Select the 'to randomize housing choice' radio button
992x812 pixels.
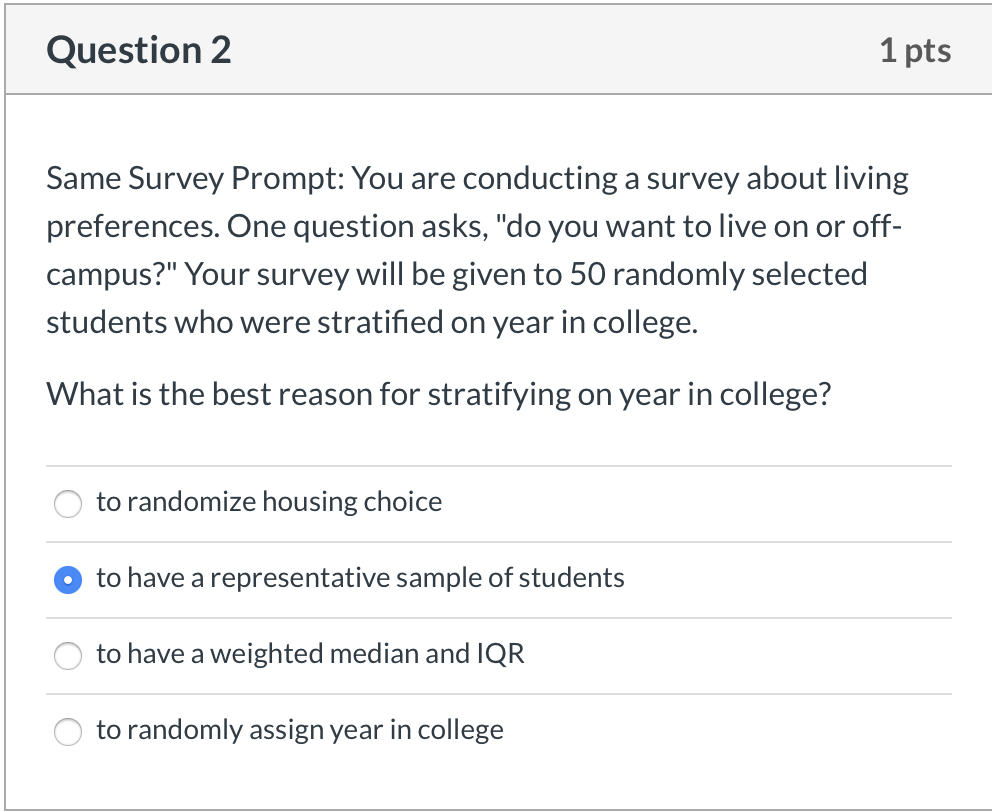pyautogui.click(x=67, y=504)
